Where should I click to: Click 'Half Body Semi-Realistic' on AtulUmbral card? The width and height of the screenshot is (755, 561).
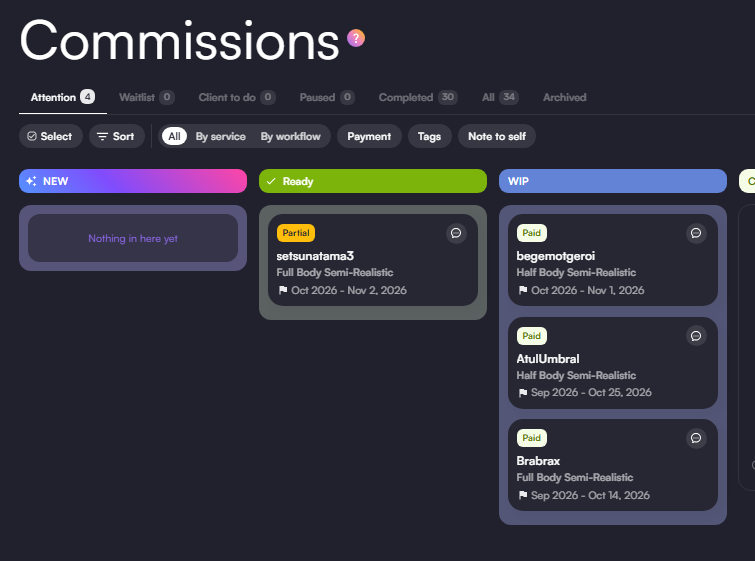[x=576, y=375]
